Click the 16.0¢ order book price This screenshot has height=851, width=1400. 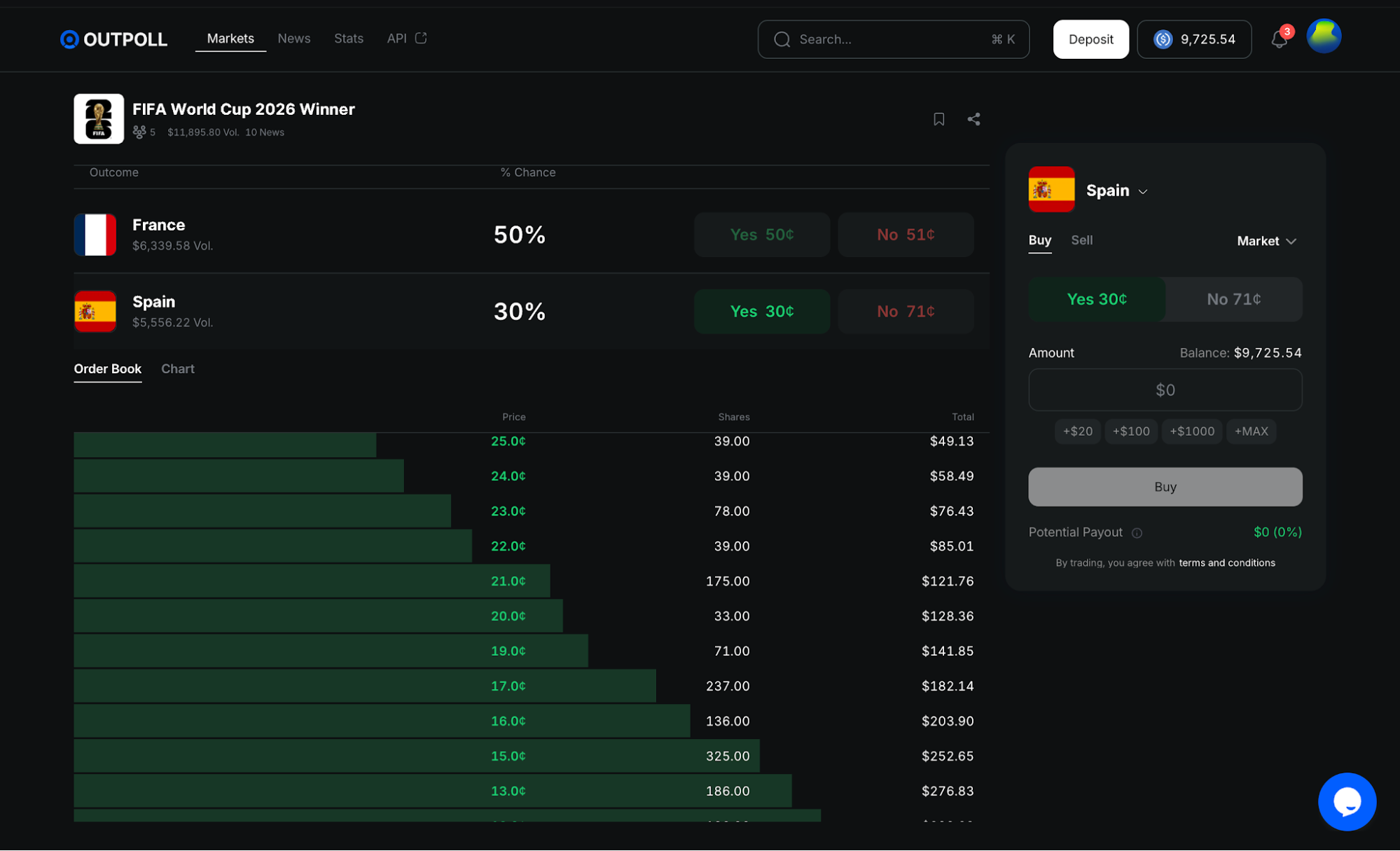[x=508, y=721]
